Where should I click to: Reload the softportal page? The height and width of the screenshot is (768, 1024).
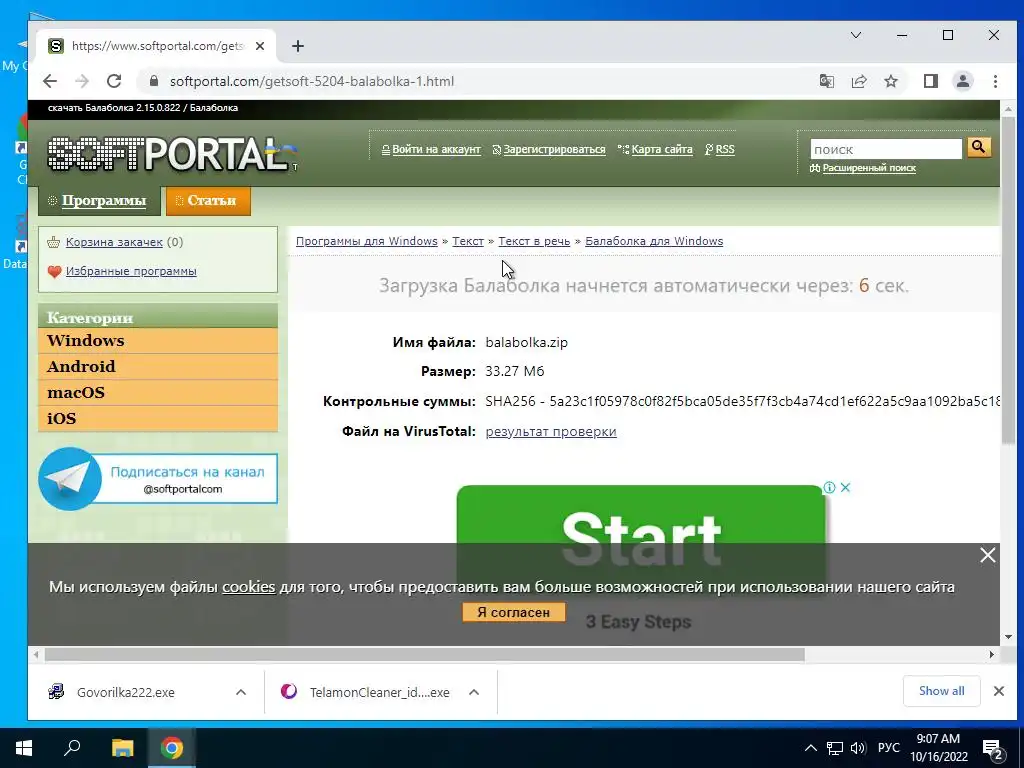(x=114, y=81)
